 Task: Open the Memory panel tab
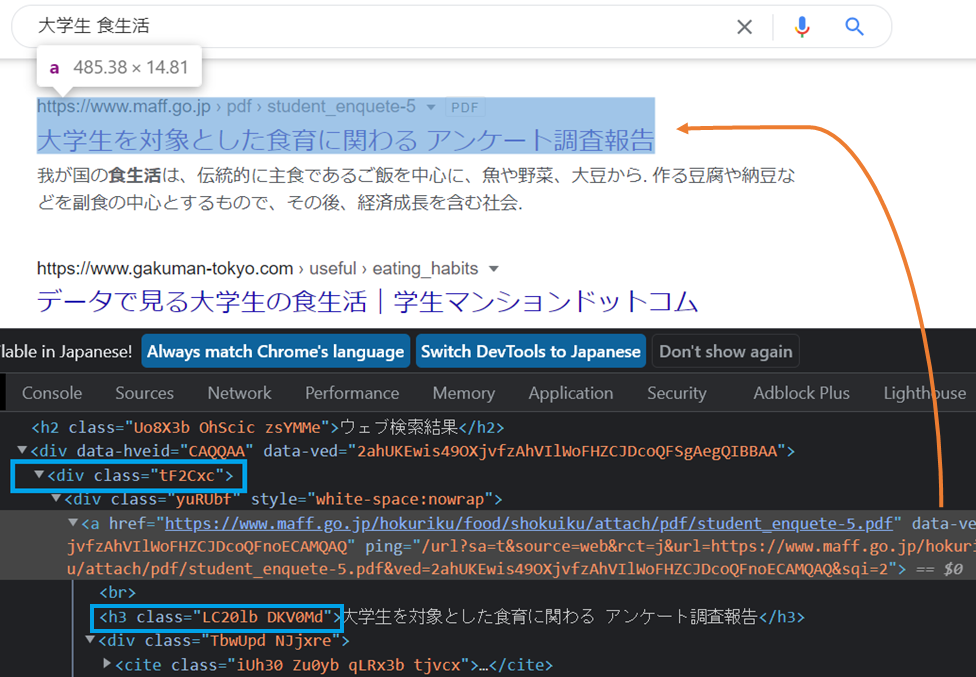click(x=463, y=393)
